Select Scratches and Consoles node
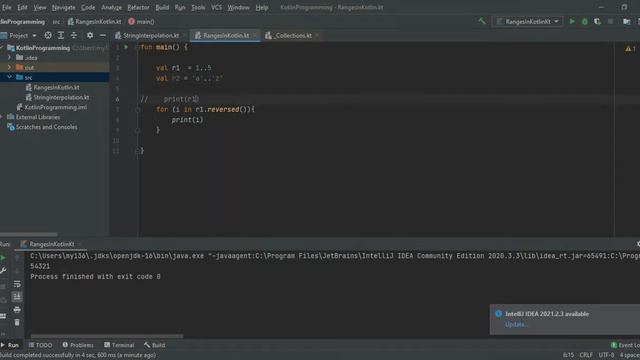 46,127
